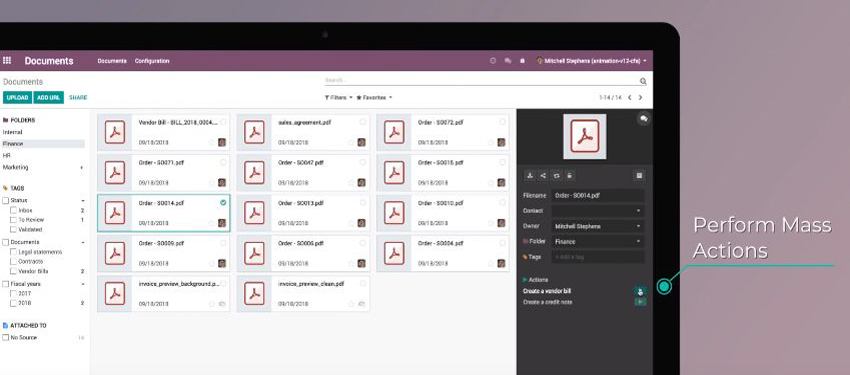The height and width of the screenshot is (375, 850).
Task: Replace the selected document file
Action: pyautogui.click(x=556, y=176)
